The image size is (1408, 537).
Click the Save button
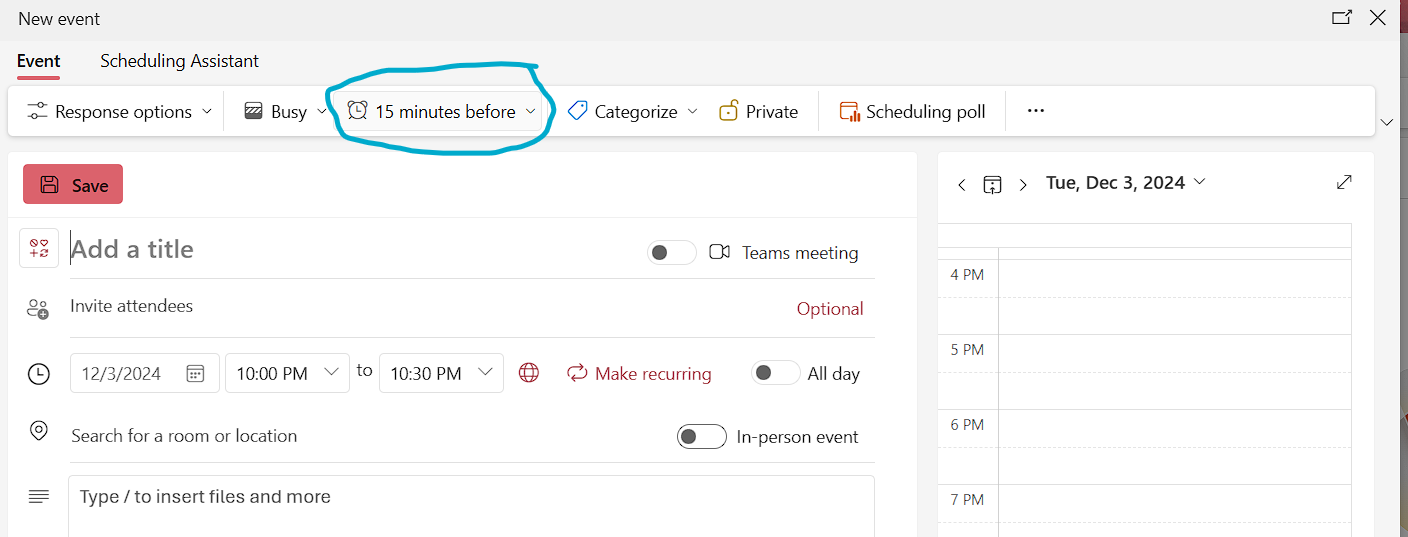(73, 184)
